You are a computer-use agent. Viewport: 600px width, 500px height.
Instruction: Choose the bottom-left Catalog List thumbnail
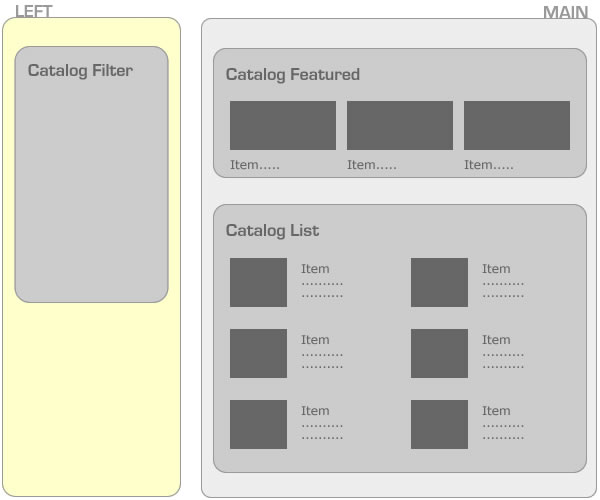coord(258,424)
